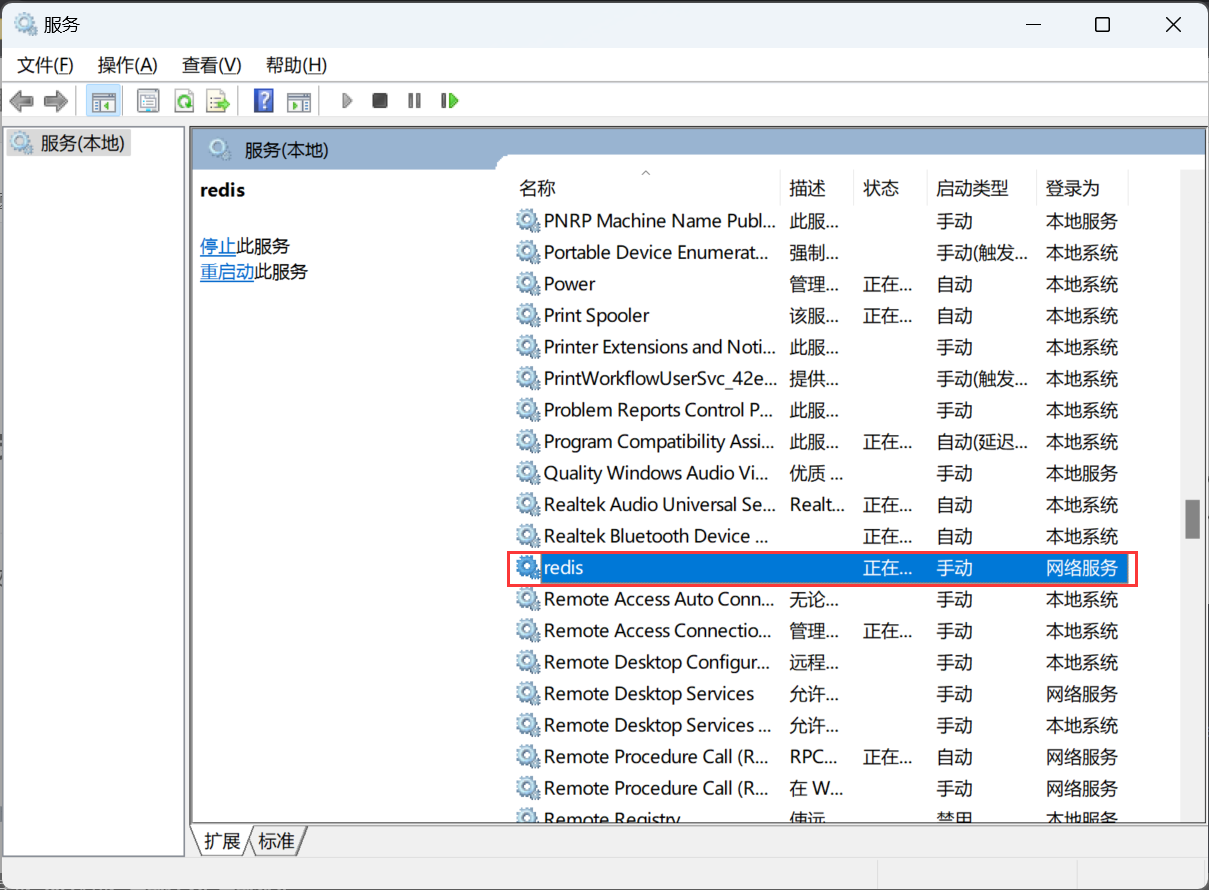Select Remote Access Connectio... service name
1209x890 pixels.
tap(658, 631)
